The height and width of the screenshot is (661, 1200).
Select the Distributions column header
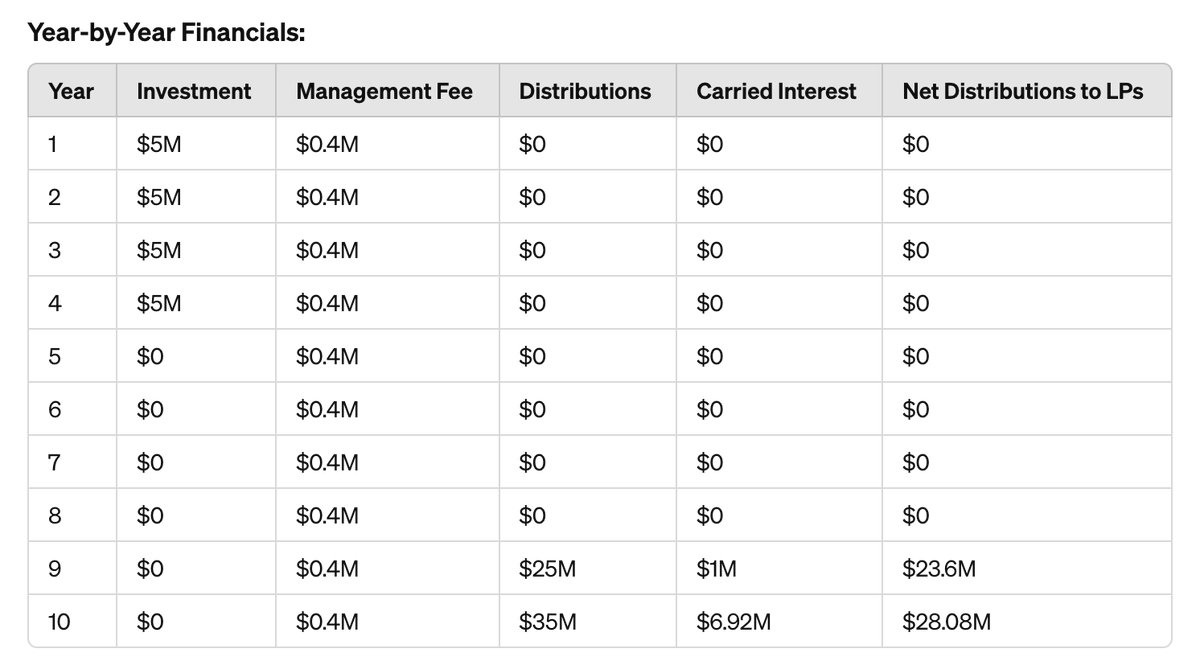(585, 91)
